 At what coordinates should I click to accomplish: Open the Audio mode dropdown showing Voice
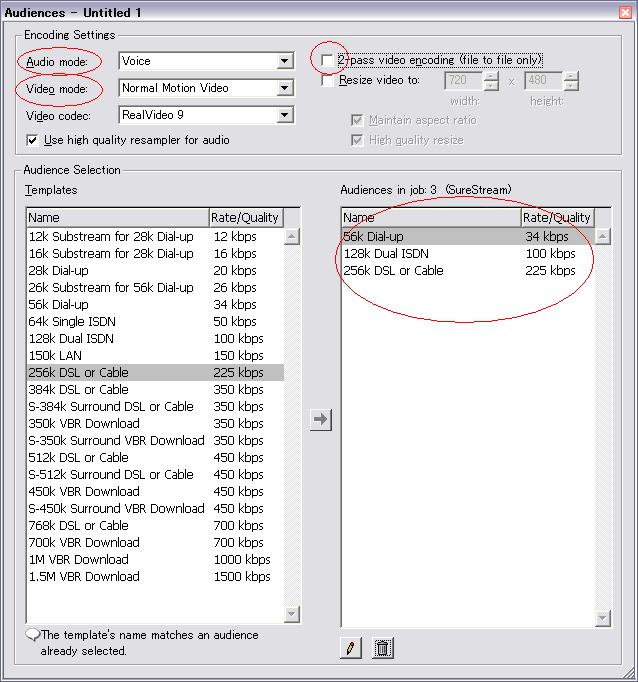coord(207,61)
